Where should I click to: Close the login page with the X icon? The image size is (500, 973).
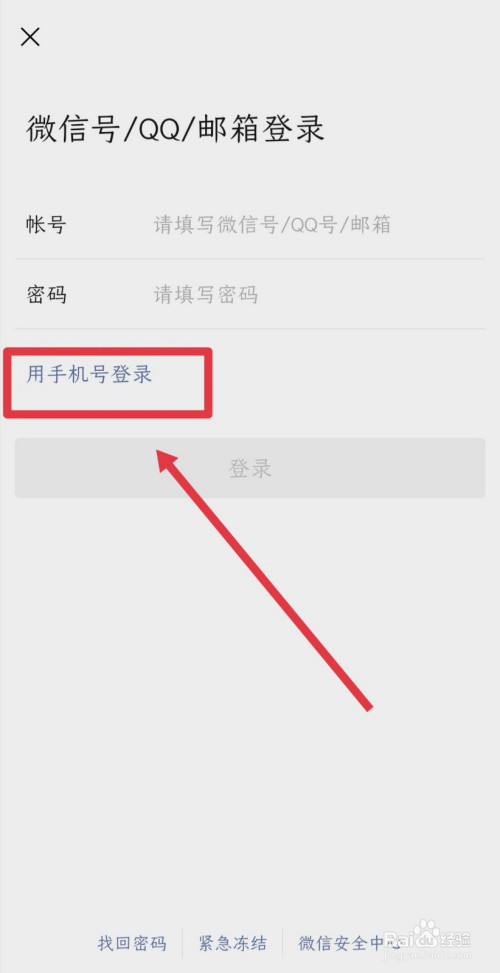(x=30, y=37)
